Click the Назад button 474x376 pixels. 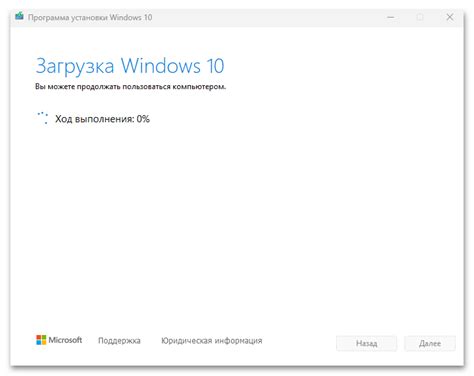pos(366,343)
